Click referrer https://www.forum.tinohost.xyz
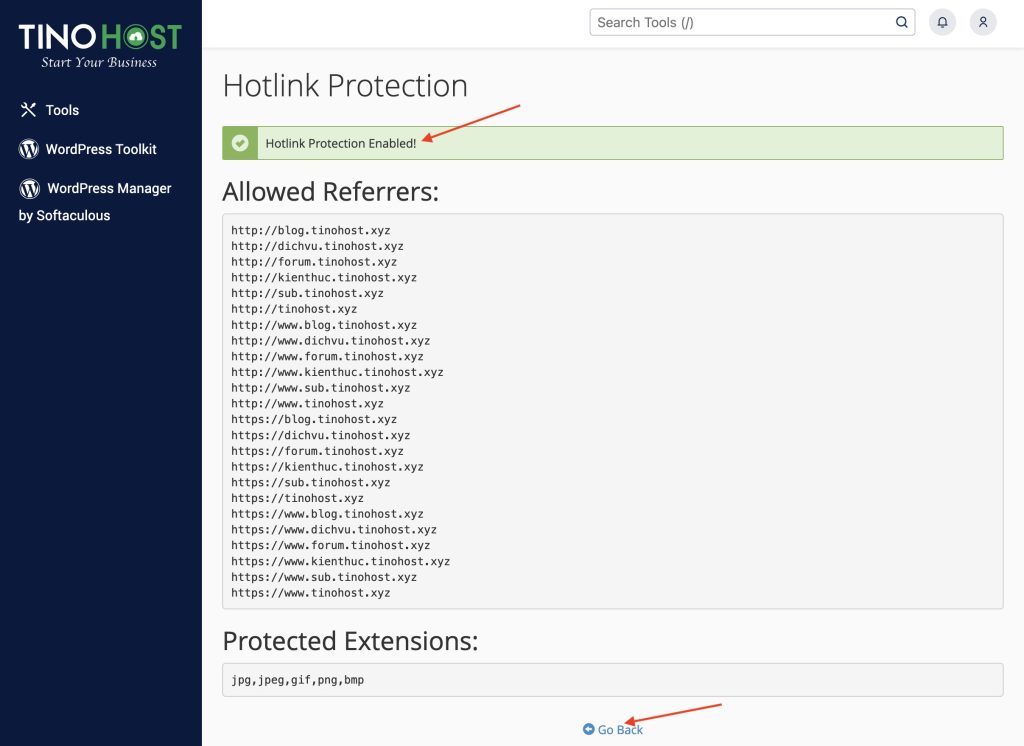 tap(330, 545)
